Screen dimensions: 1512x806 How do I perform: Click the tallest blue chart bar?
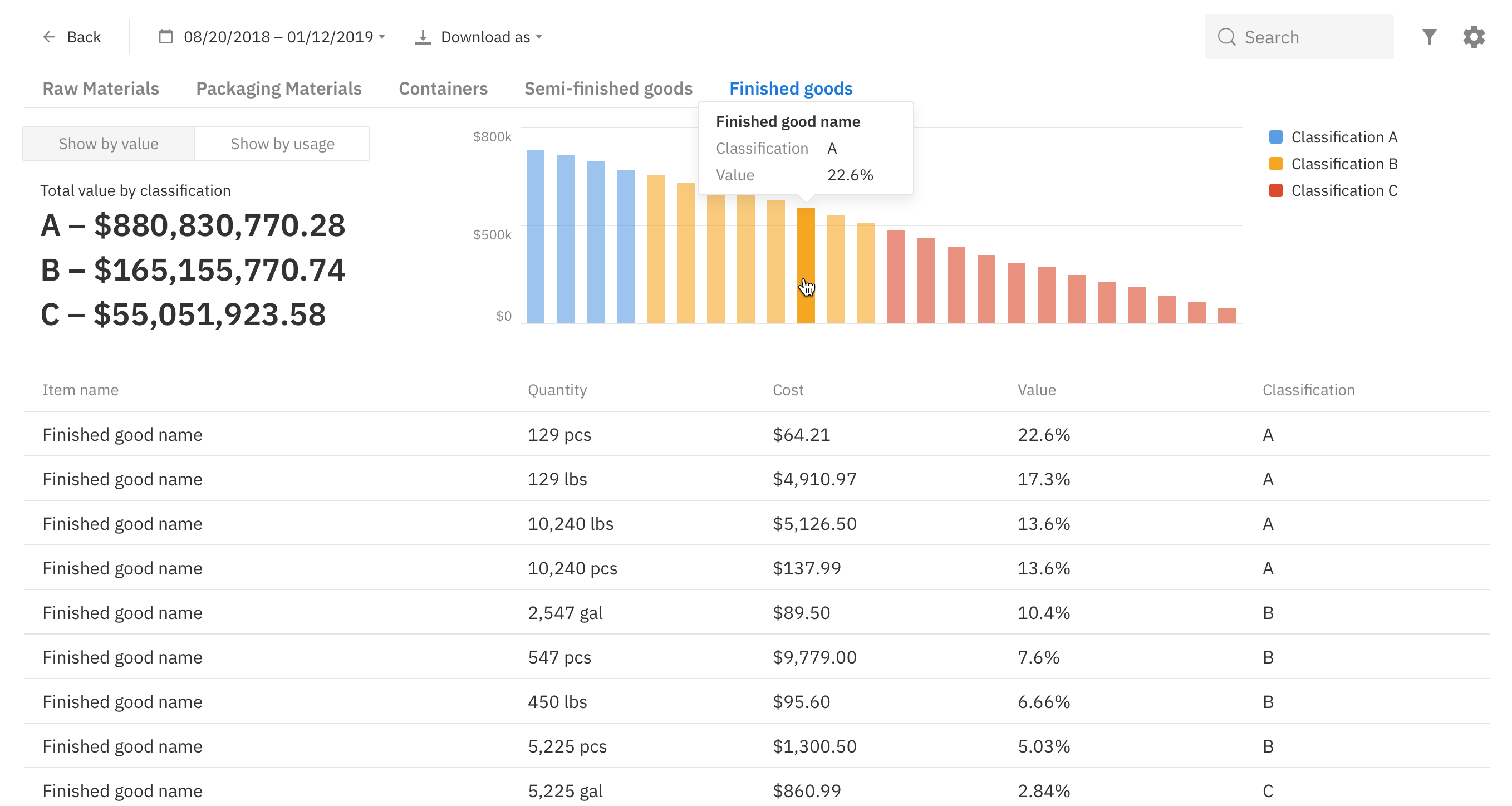coord(536,237)
